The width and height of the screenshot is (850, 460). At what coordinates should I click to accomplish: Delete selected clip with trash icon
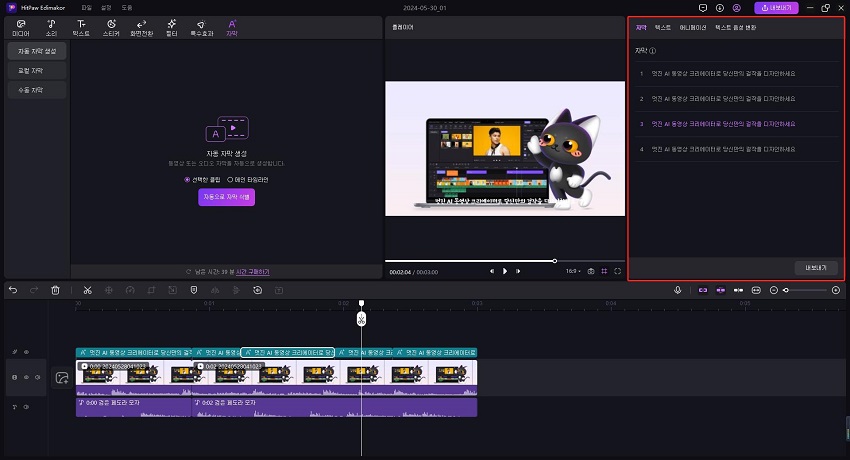55,290
